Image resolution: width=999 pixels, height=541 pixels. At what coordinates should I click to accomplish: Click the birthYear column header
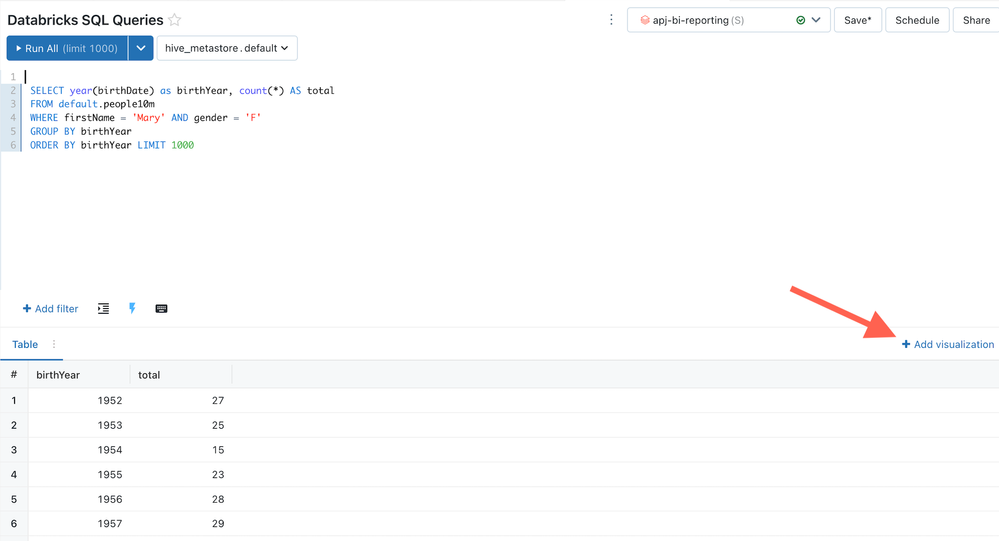(58, 375)
